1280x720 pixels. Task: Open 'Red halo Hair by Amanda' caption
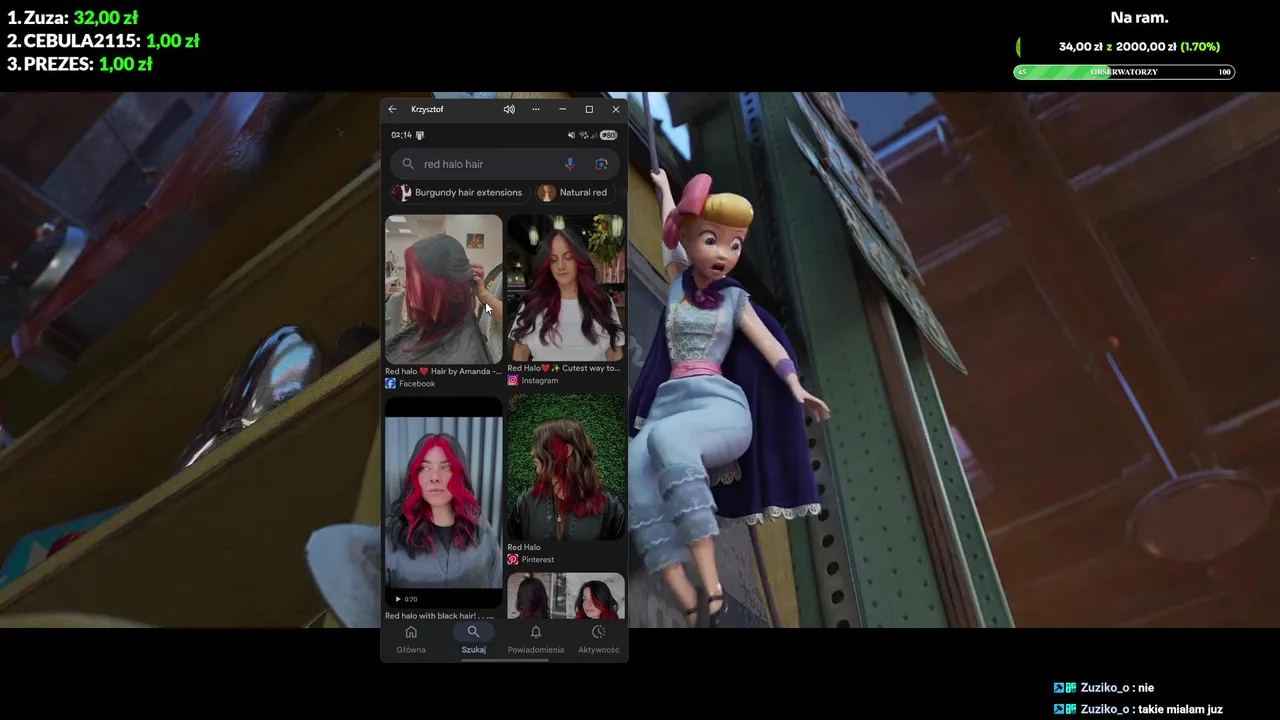coord(443,371)
